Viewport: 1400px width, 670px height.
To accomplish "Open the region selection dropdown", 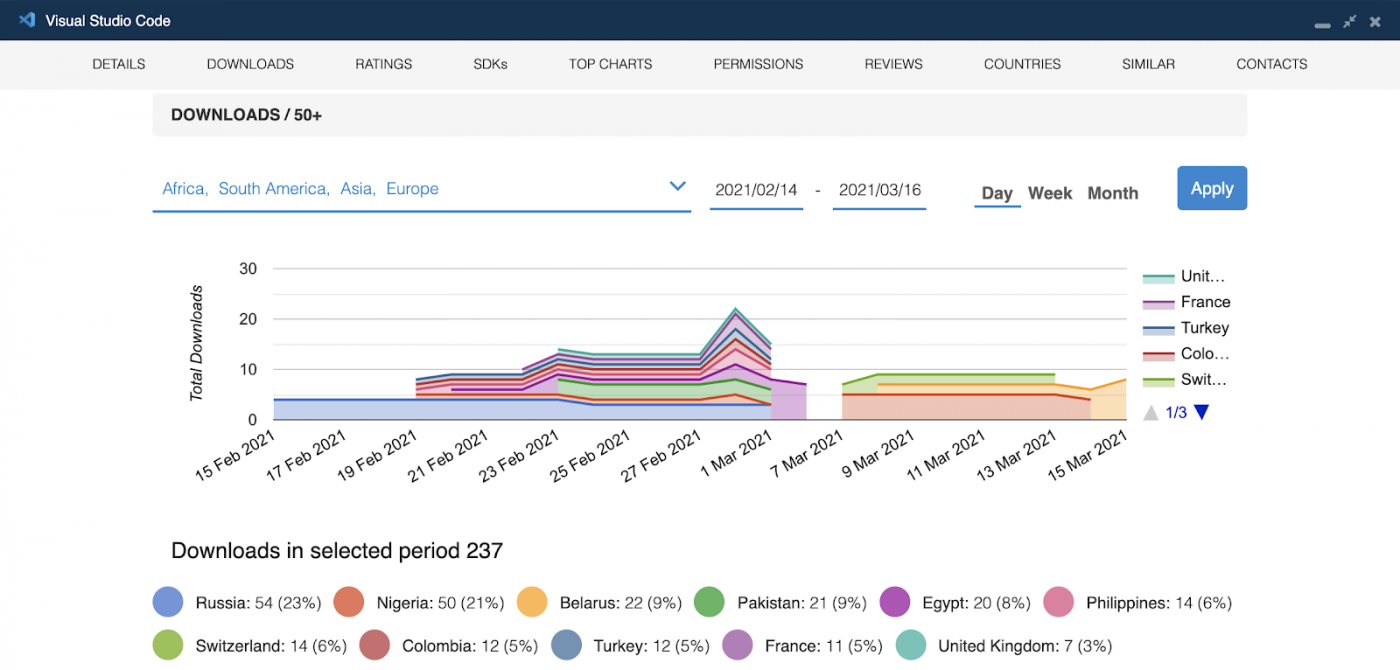I will (x=677, y=186).
